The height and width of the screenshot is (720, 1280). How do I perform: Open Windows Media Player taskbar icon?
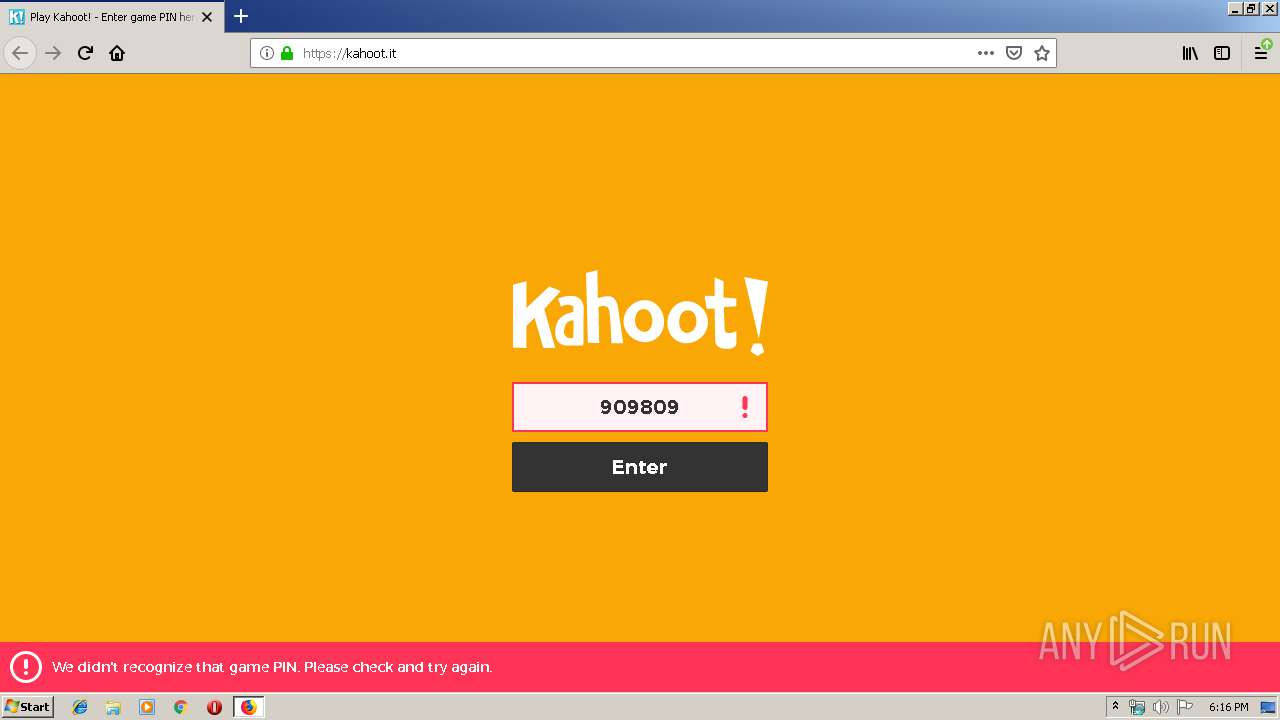click(147, 707)
